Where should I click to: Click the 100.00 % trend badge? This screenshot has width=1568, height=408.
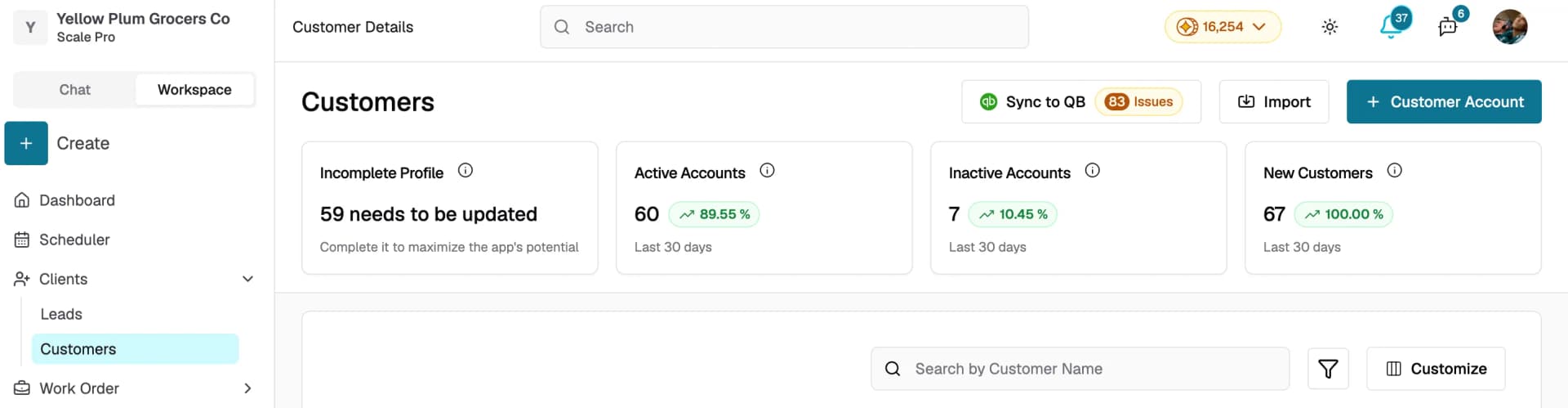tap(1343, 214)
